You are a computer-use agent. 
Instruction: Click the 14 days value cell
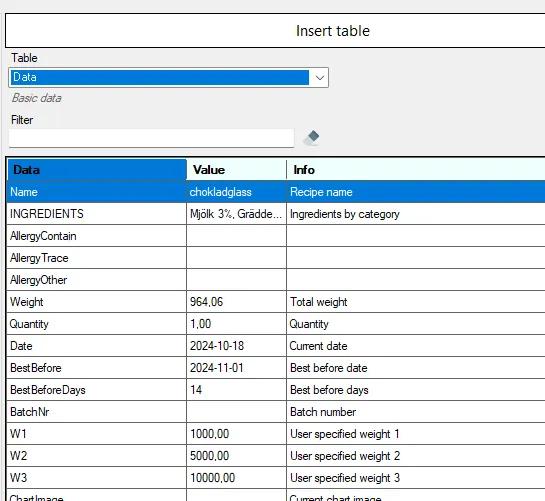click(236, 390)
